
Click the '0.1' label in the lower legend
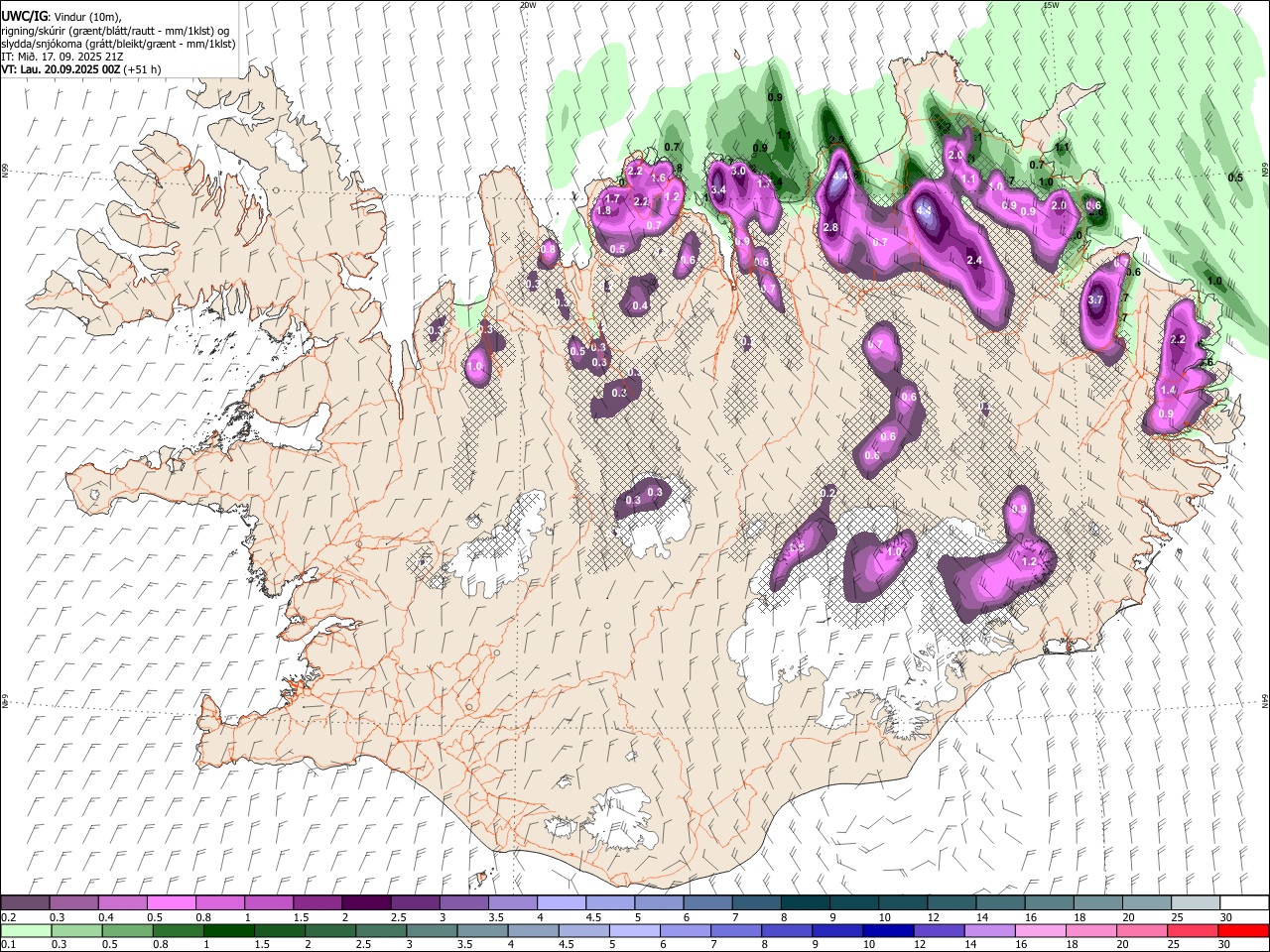[8, 944]
